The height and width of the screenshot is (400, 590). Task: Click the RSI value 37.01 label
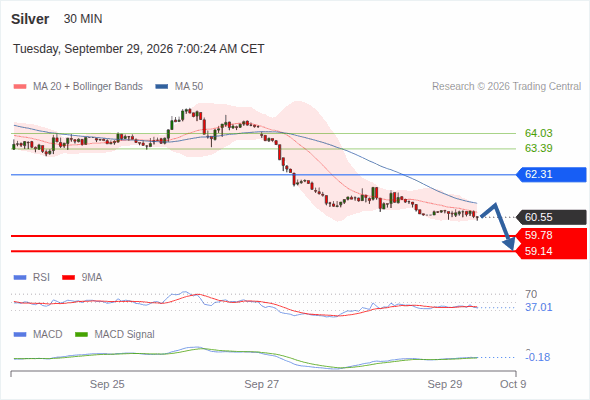point(538,307)
